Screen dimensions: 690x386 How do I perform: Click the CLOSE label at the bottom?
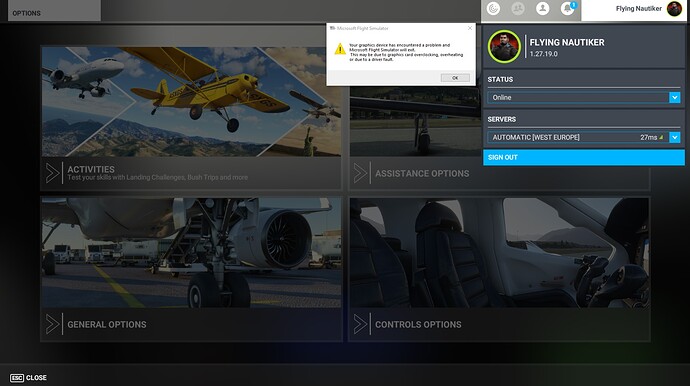tap(36, 378)
